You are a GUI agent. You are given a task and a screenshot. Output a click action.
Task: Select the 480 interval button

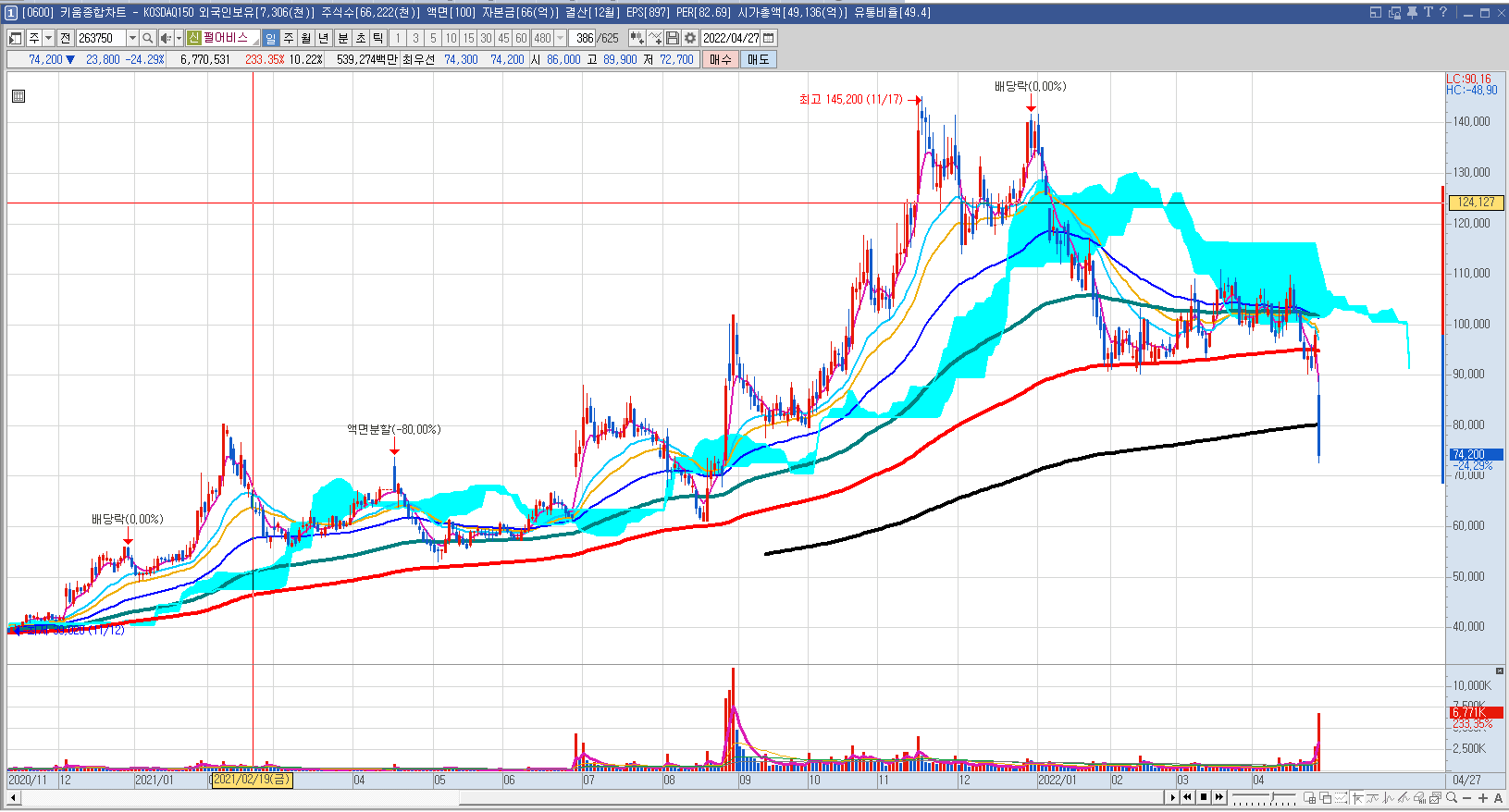(x=542, y=38)
